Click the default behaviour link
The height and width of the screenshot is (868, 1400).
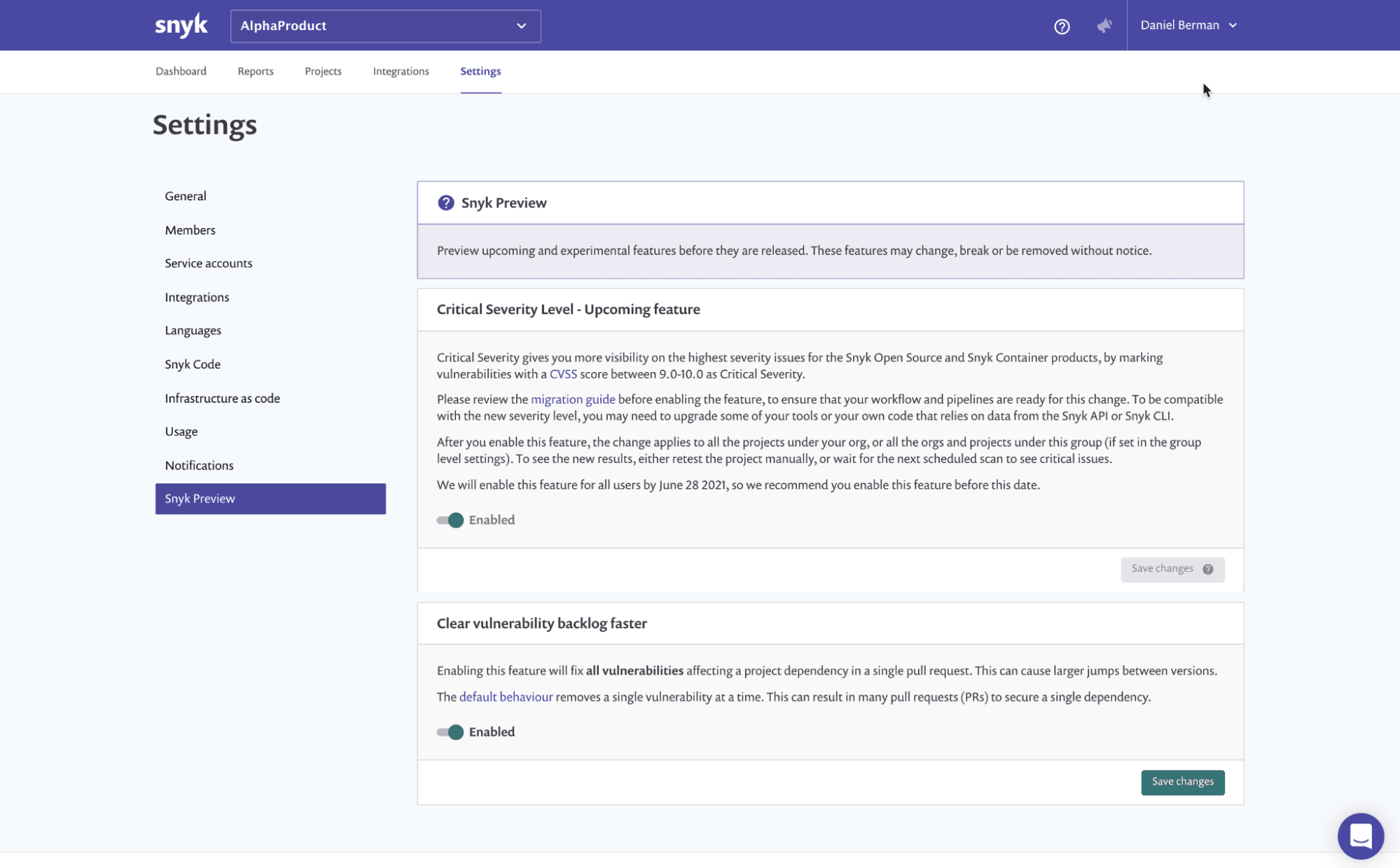point(505,696)
